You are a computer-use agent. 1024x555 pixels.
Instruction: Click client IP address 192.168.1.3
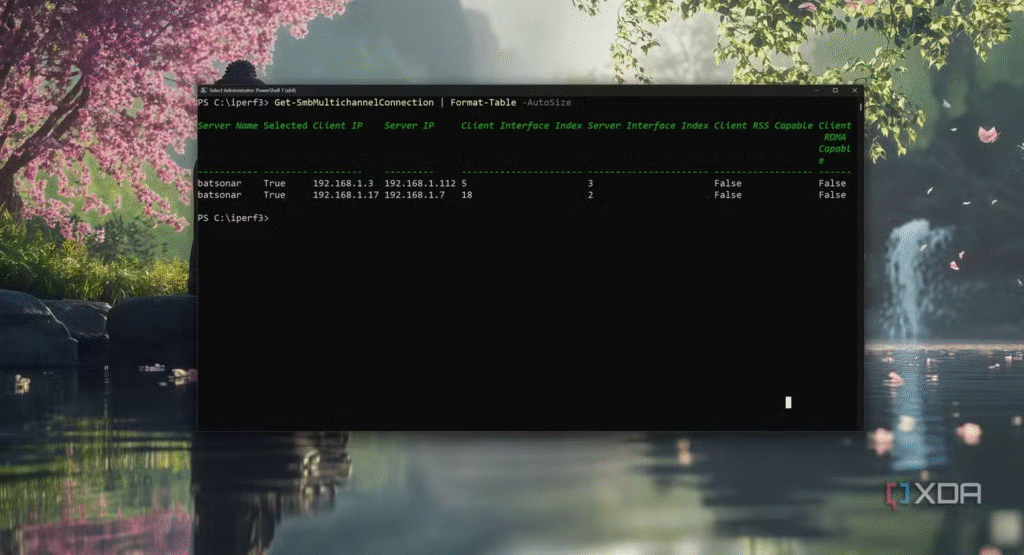(x=343, y=184)
